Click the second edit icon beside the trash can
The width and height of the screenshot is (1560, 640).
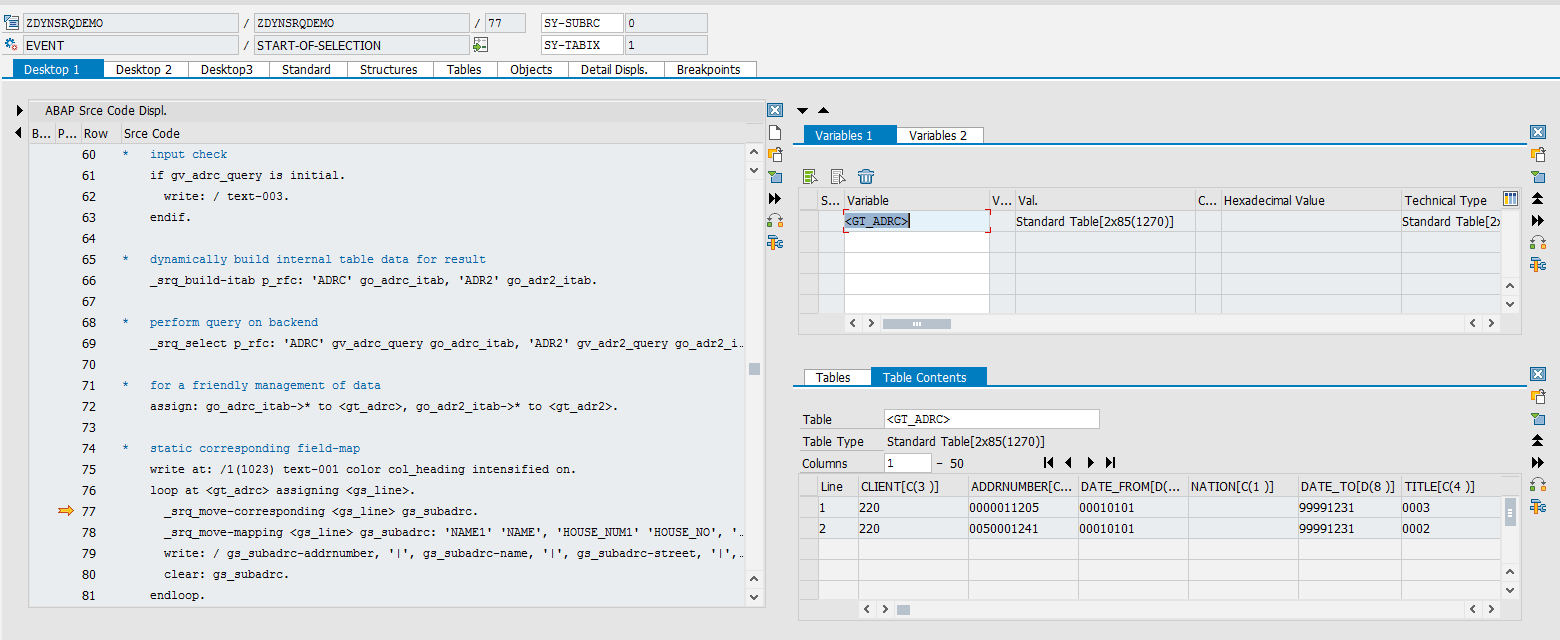[838, 176]
